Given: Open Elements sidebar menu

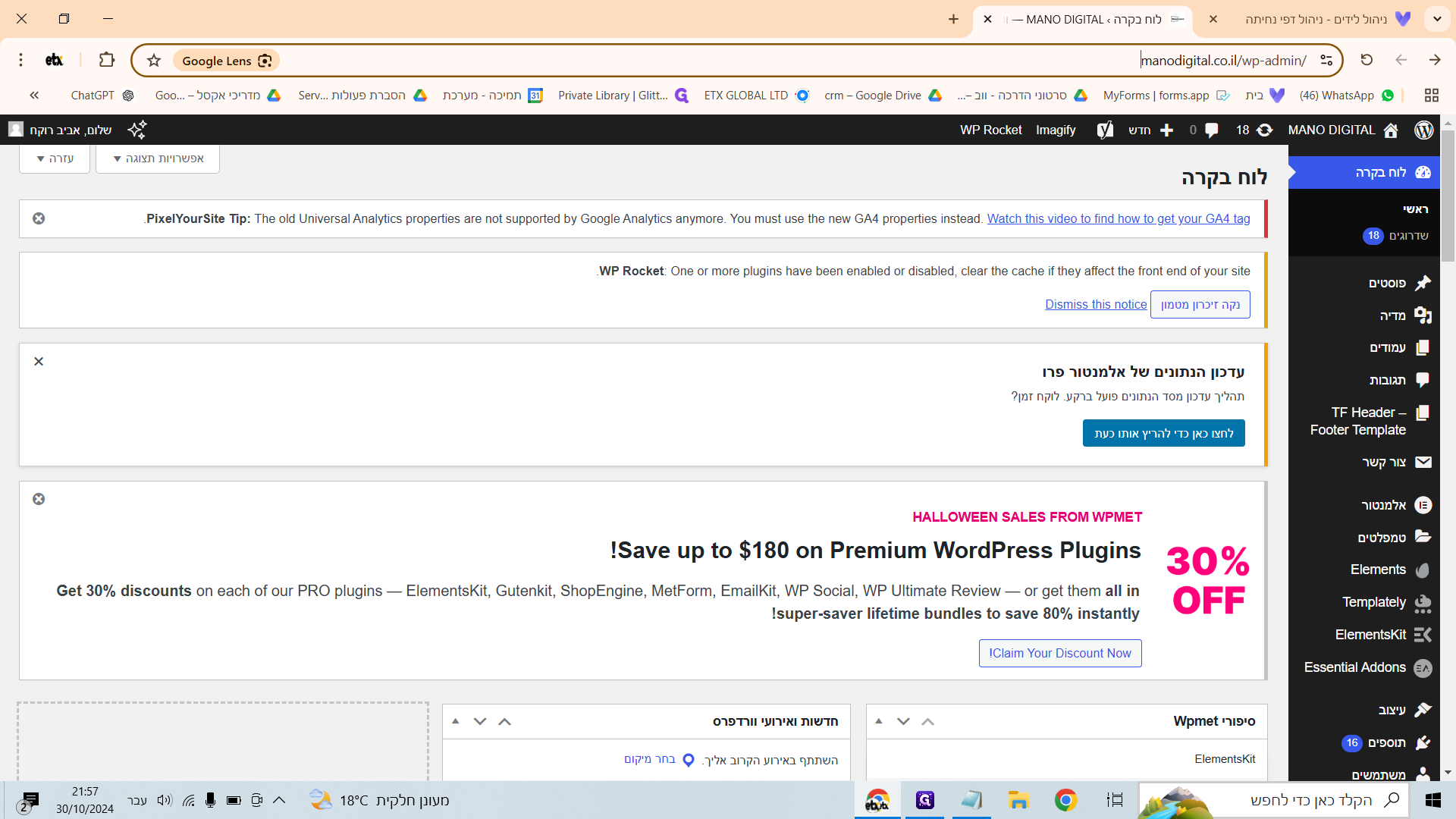Looking at the screenshot, I should 1363,570.
